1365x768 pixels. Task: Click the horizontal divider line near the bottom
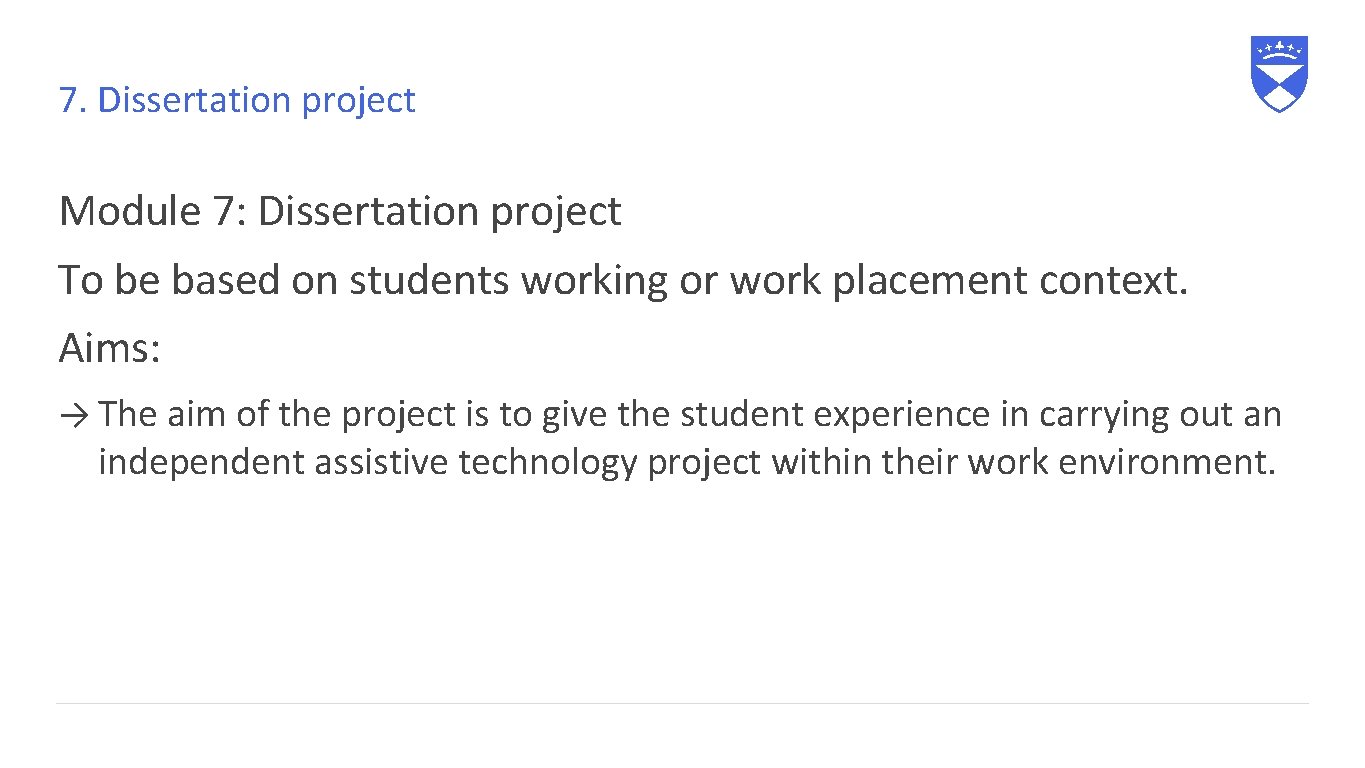pos(682,703)
